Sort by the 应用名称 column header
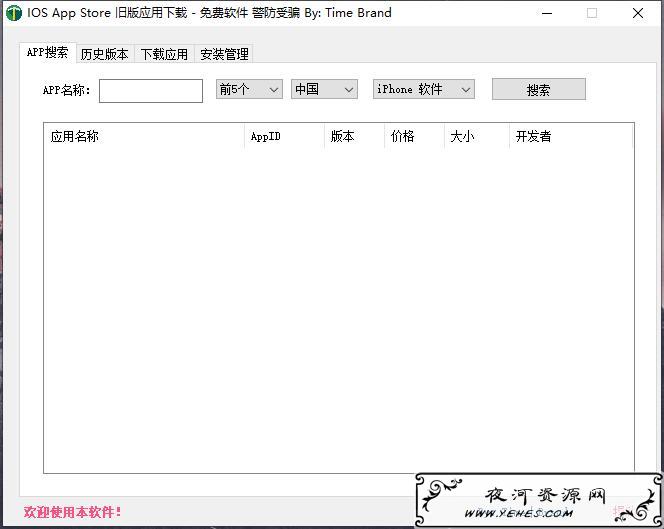Image resolution: width=664 pixels, height=529 pixels. point(144,136)
